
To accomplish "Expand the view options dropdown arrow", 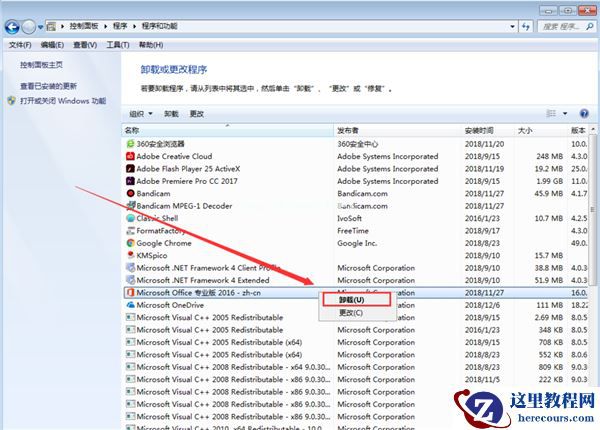I will coord(565,114).
